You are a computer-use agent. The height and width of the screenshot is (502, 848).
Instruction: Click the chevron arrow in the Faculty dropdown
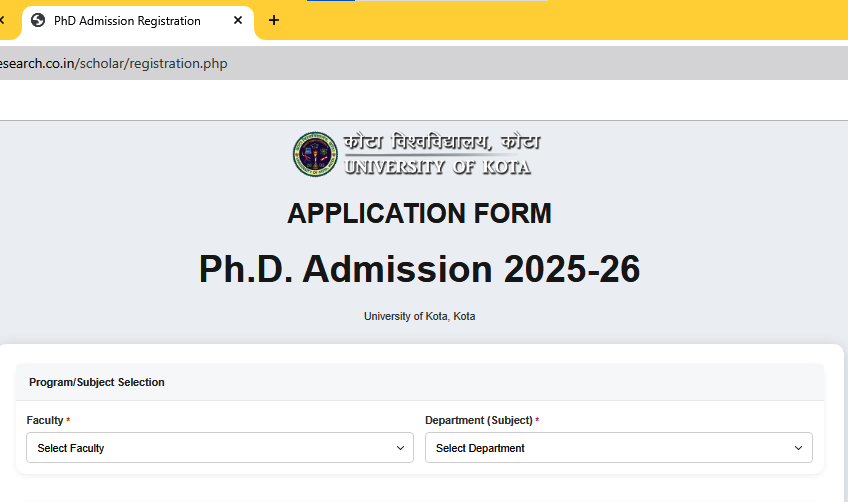(x=401, y=448)
